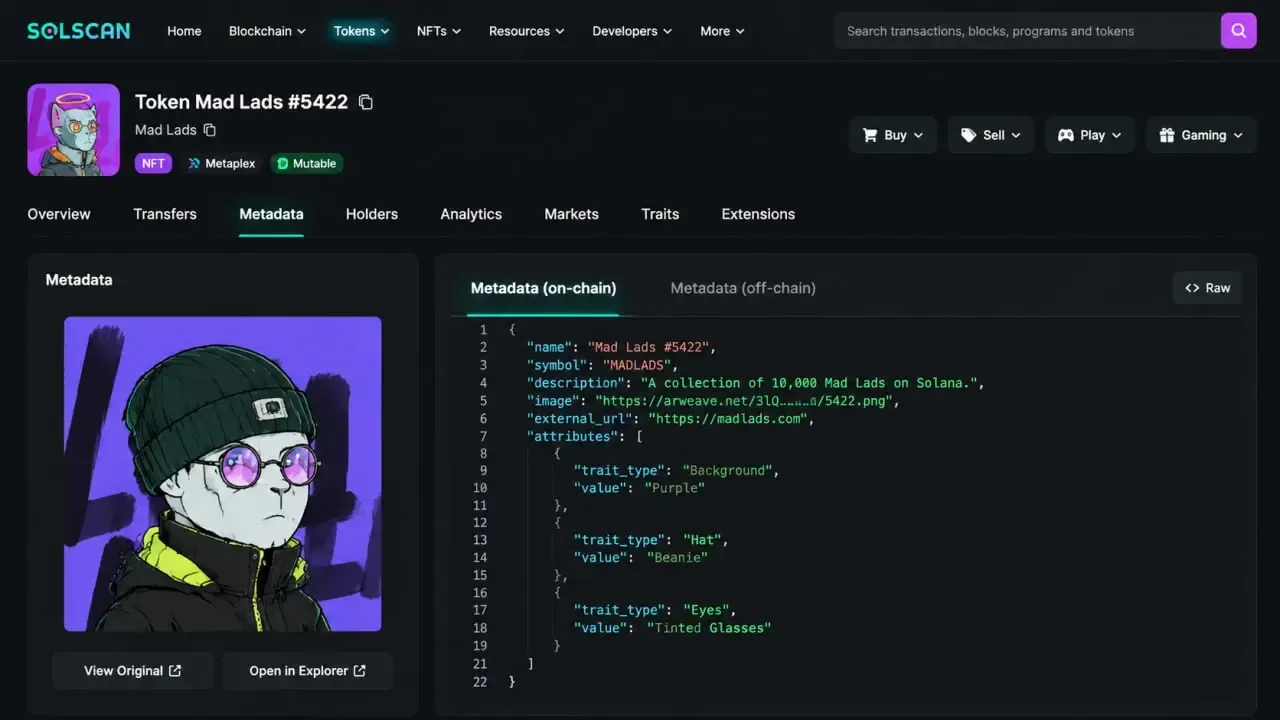
Task: Go to the Home page
Action: pyautogui.click(x=184, y=31)
